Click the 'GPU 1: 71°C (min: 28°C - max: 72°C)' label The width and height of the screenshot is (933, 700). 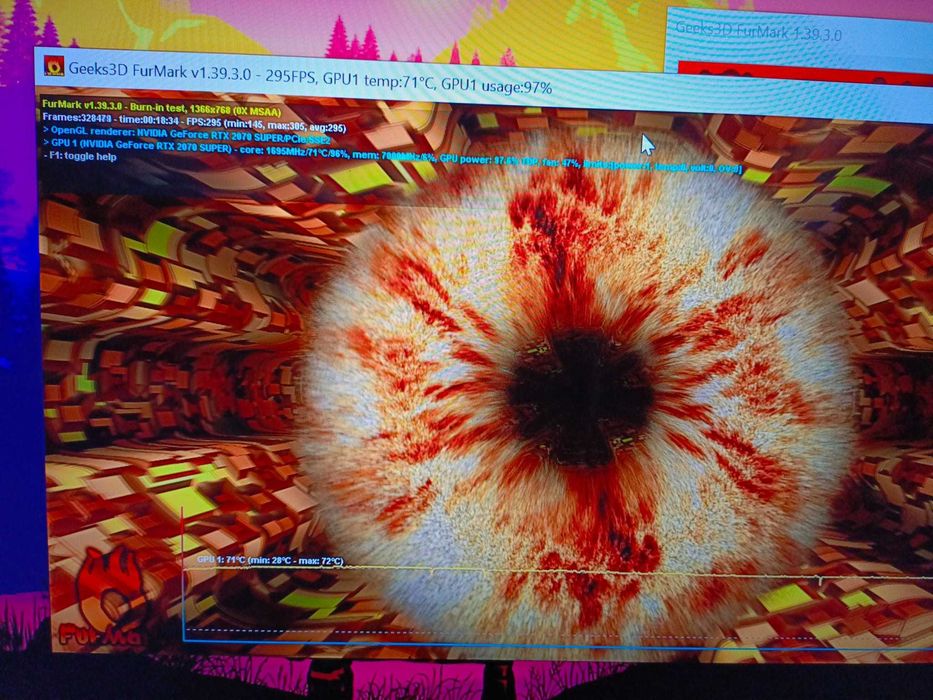(x=270, y=561)
